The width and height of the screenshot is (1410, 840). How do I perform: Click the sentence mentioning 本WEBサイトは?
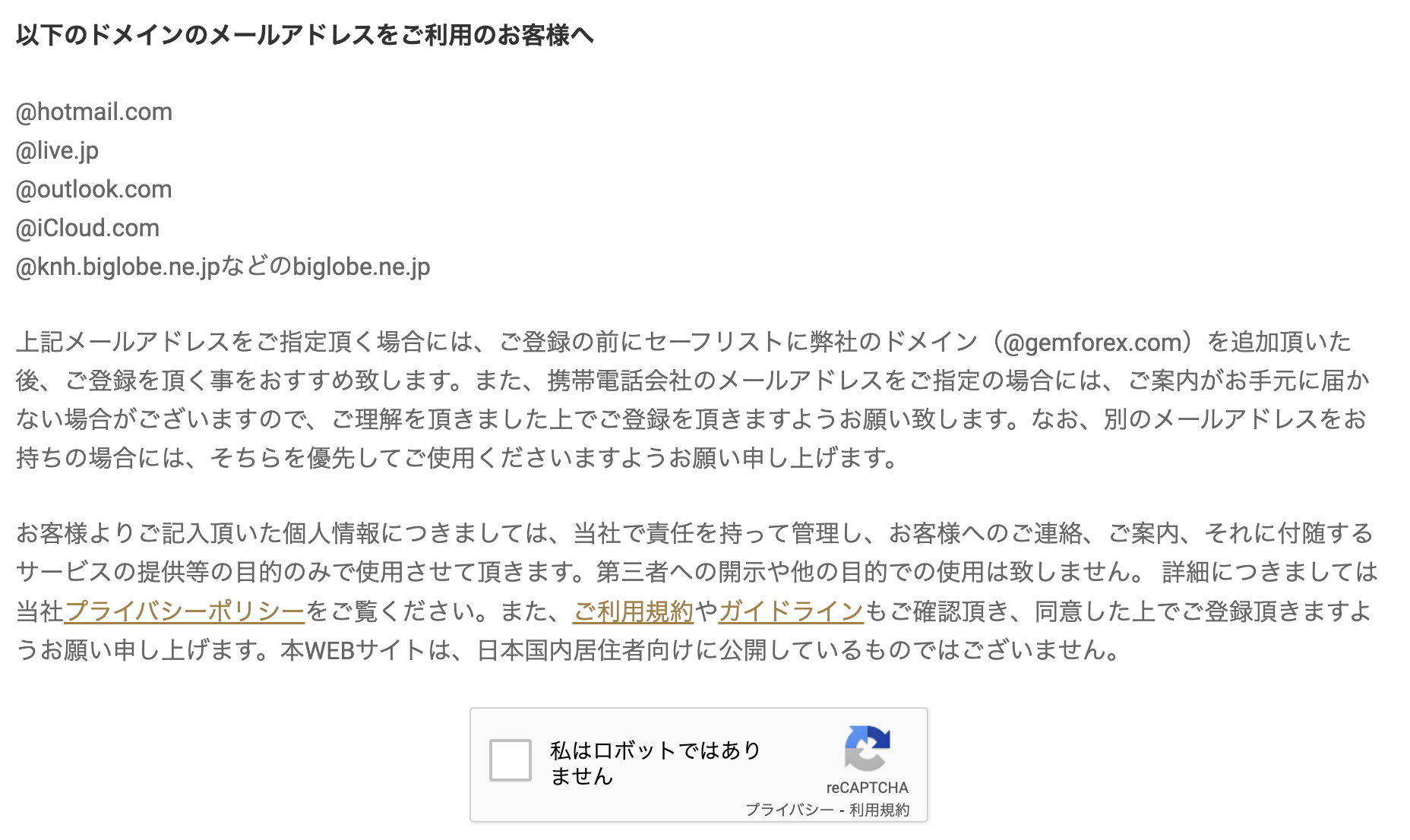pyautogui.click(x=699, y=650)
